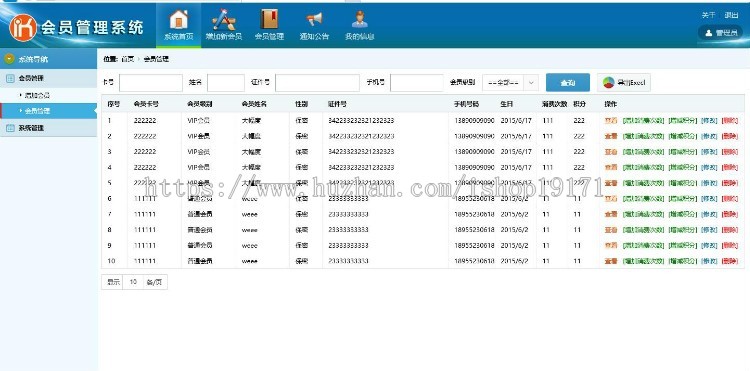
Task: Click 修改 in row 10
Action: point(709,261)
